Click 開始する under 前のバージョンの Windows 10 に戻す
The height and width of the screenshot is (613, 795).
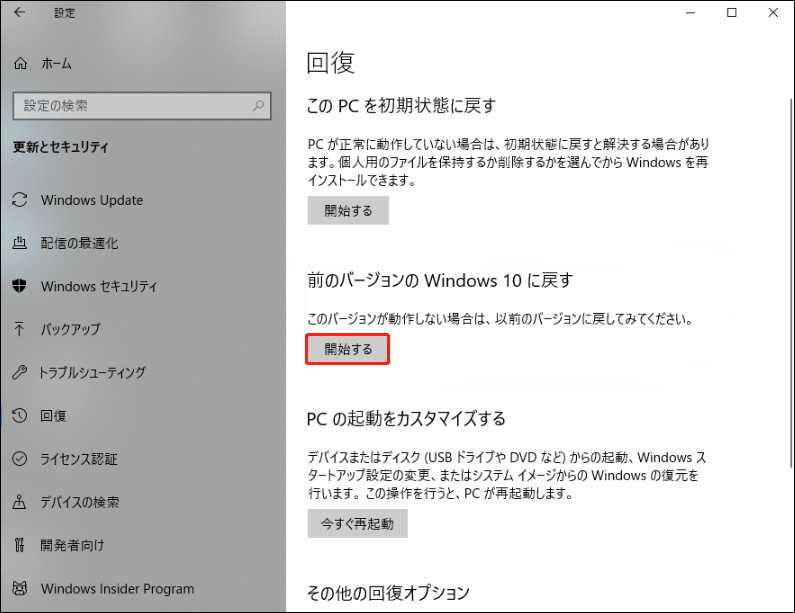[x=348, y=349]
